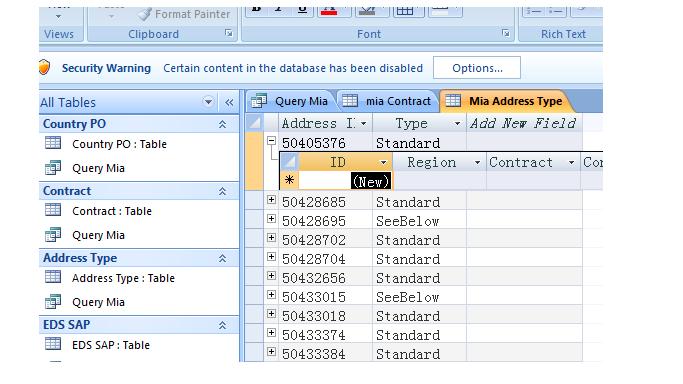Click the (New) ID input cell
The height and width of the screenshot is (384, 683).
coord(345,181)
